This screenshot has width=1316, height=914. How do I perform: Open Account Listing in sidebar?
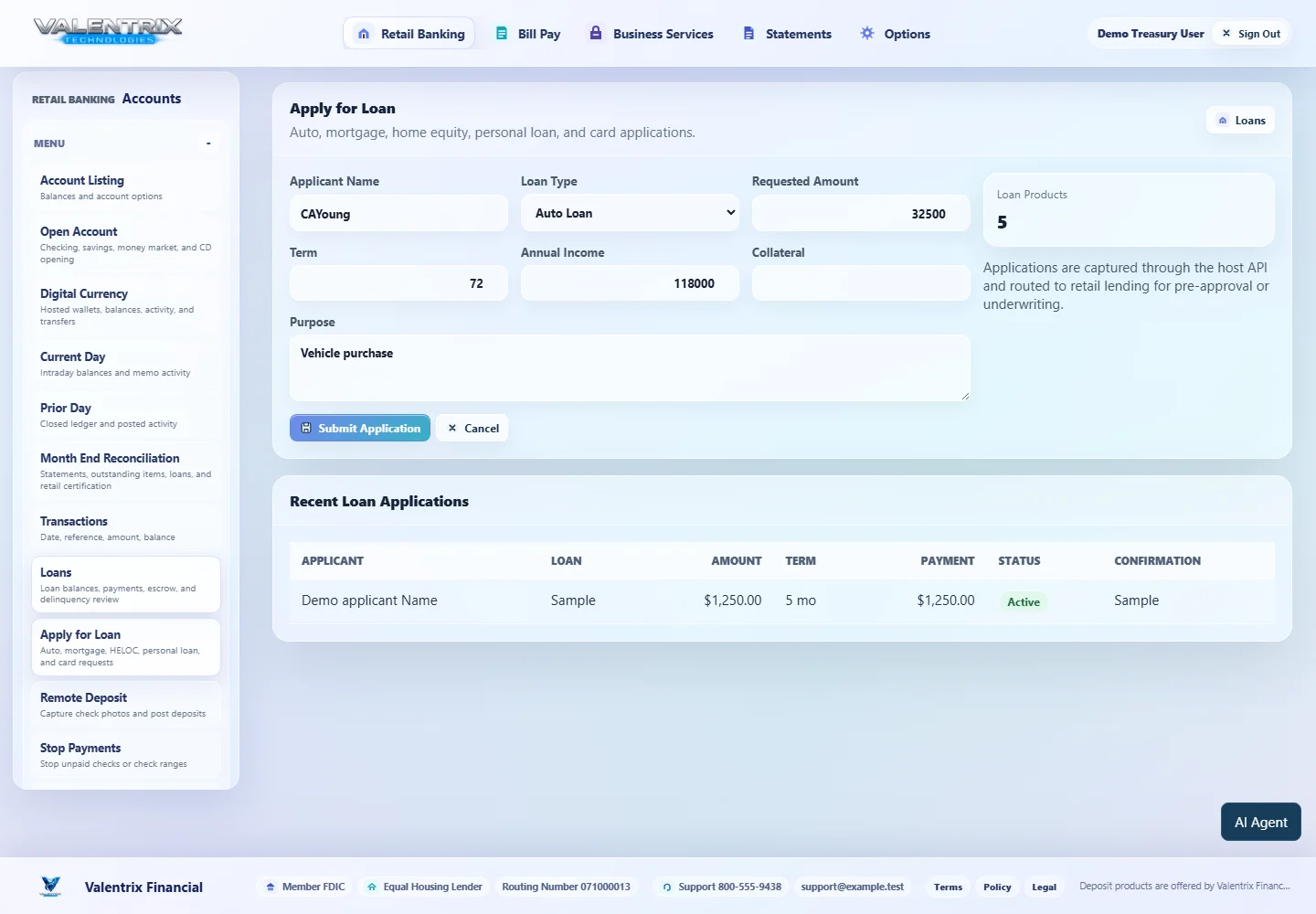[126, 187]
